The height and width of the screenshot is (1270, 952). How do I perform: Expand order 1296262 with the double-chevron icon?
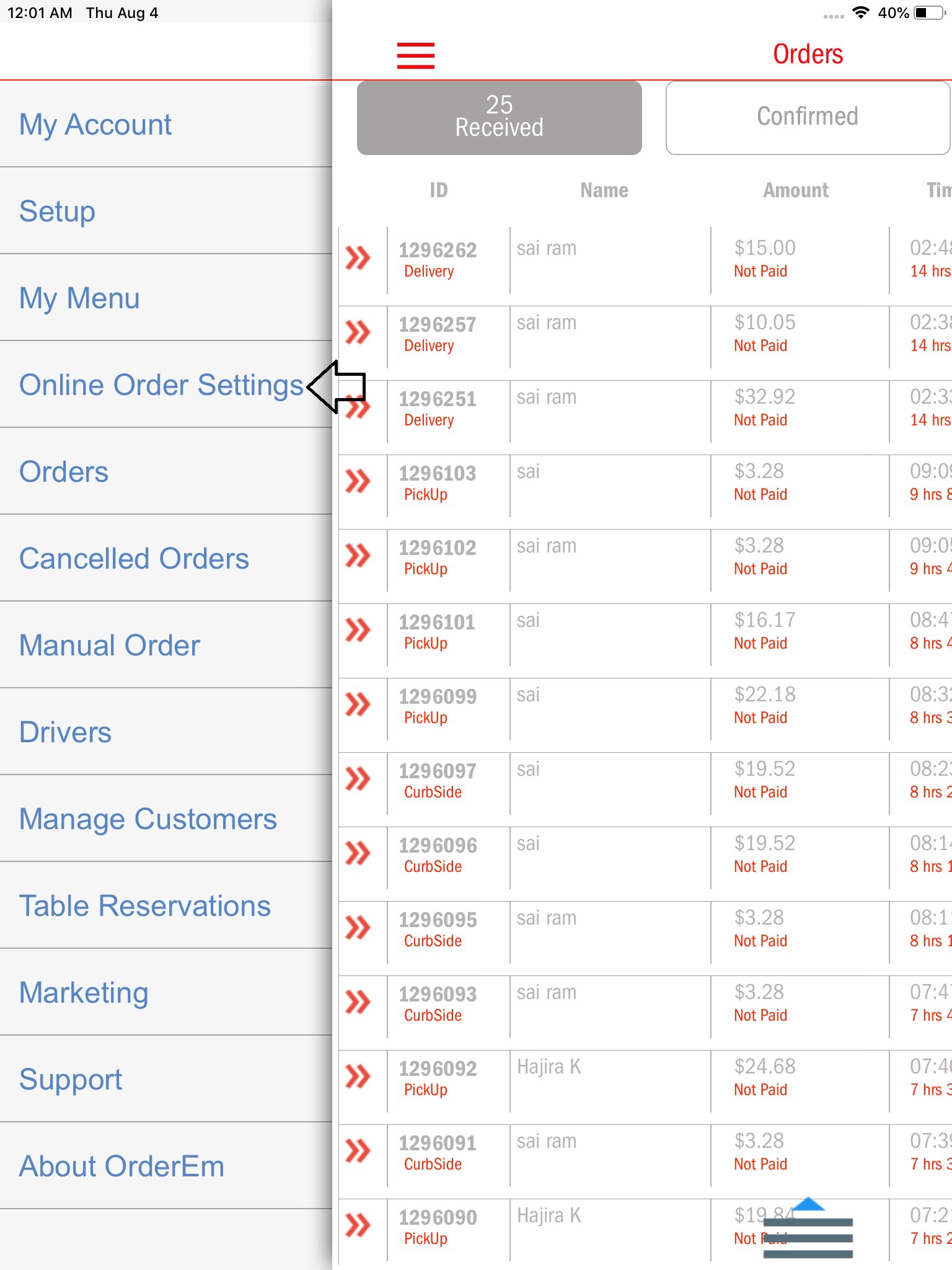tap(358, 258)
